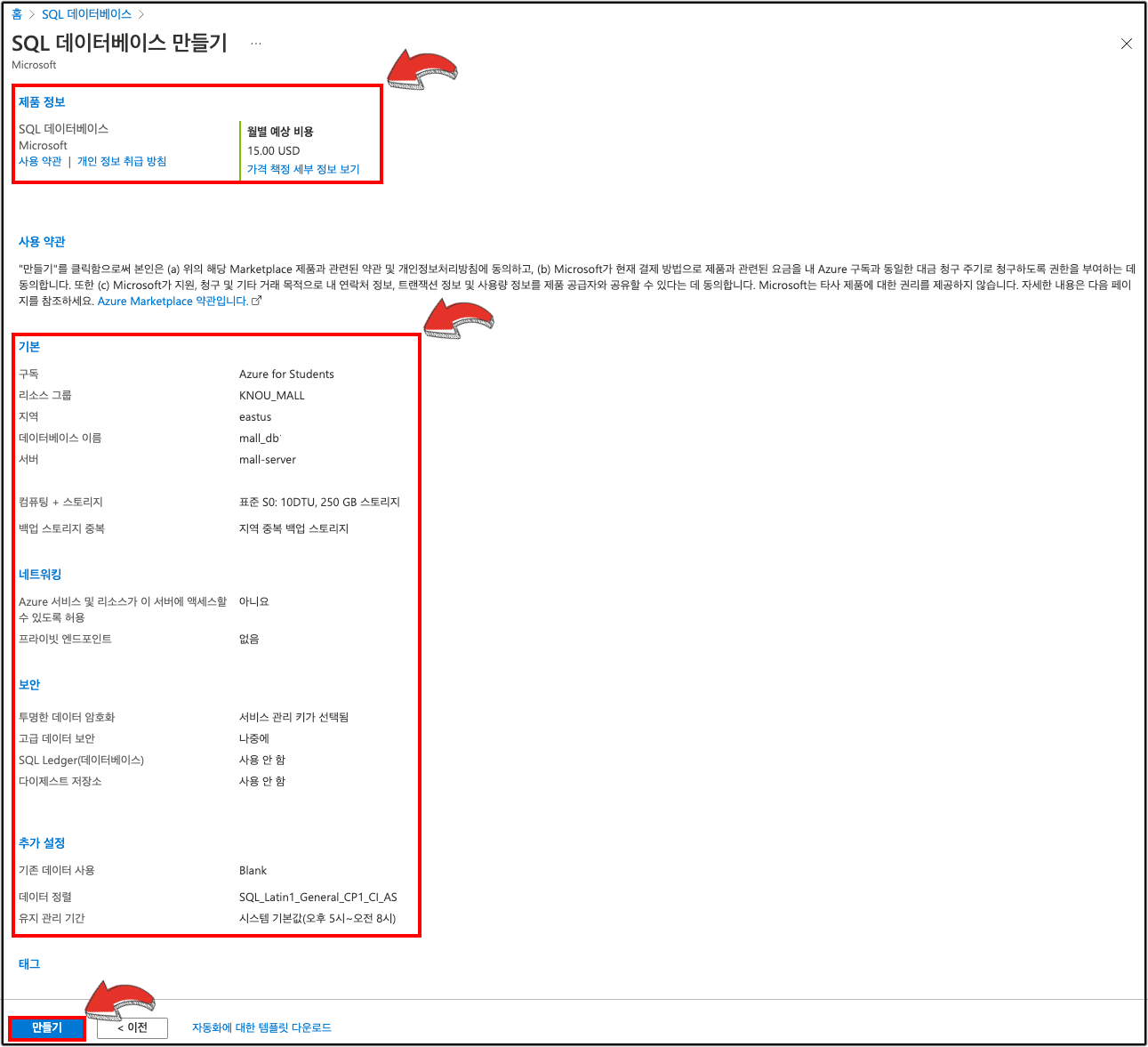
Task: Select the 추가 설정 section heading
Action: [x=42, y=843]
